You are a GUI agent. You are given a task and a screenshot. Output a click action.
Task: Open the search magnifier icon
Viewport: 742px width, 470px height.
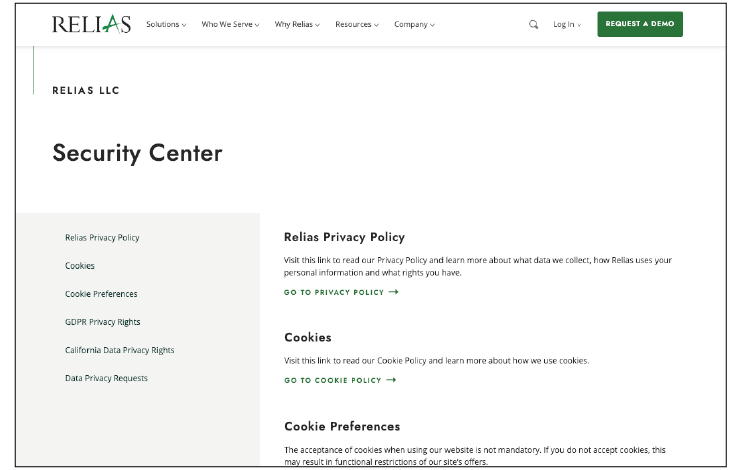point(533,24)
